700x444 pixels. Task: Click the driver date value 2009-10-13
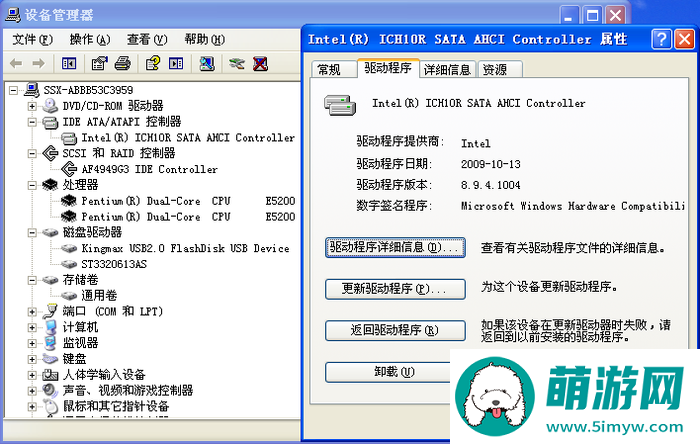tap(491, 164)
